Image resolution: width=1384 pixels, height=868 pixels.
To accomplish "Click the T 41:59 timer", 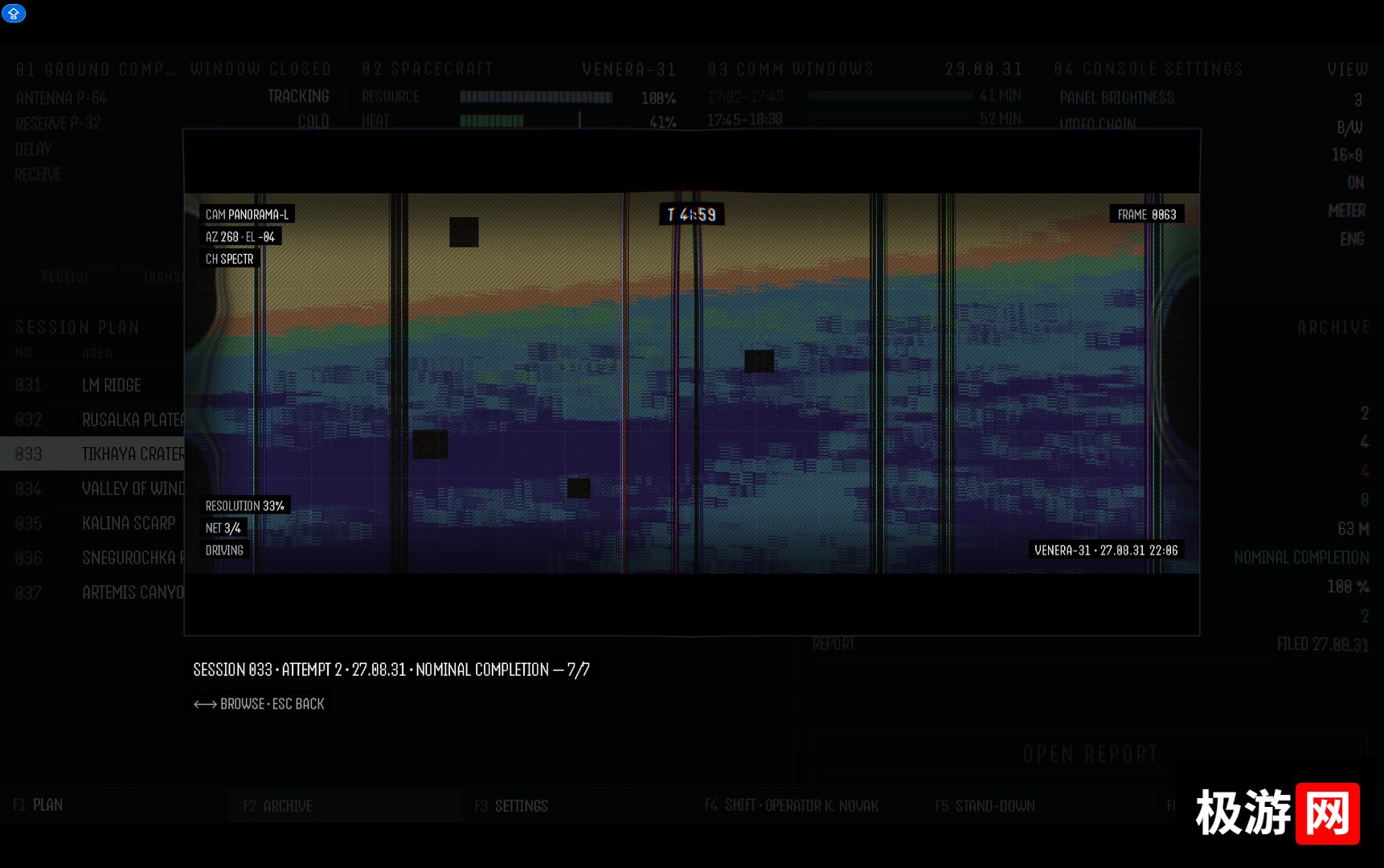I will 692,215.
